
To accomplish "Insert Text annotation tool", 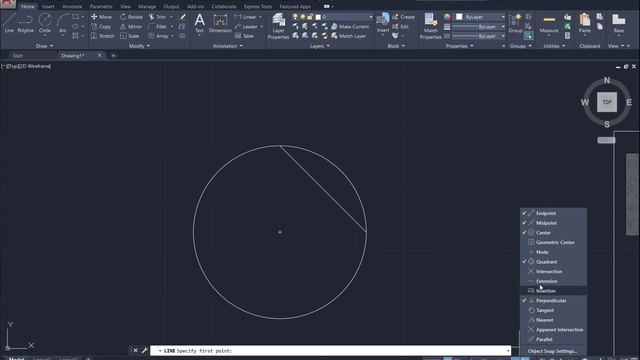I will pyautogui.click(x=199, y=22).
